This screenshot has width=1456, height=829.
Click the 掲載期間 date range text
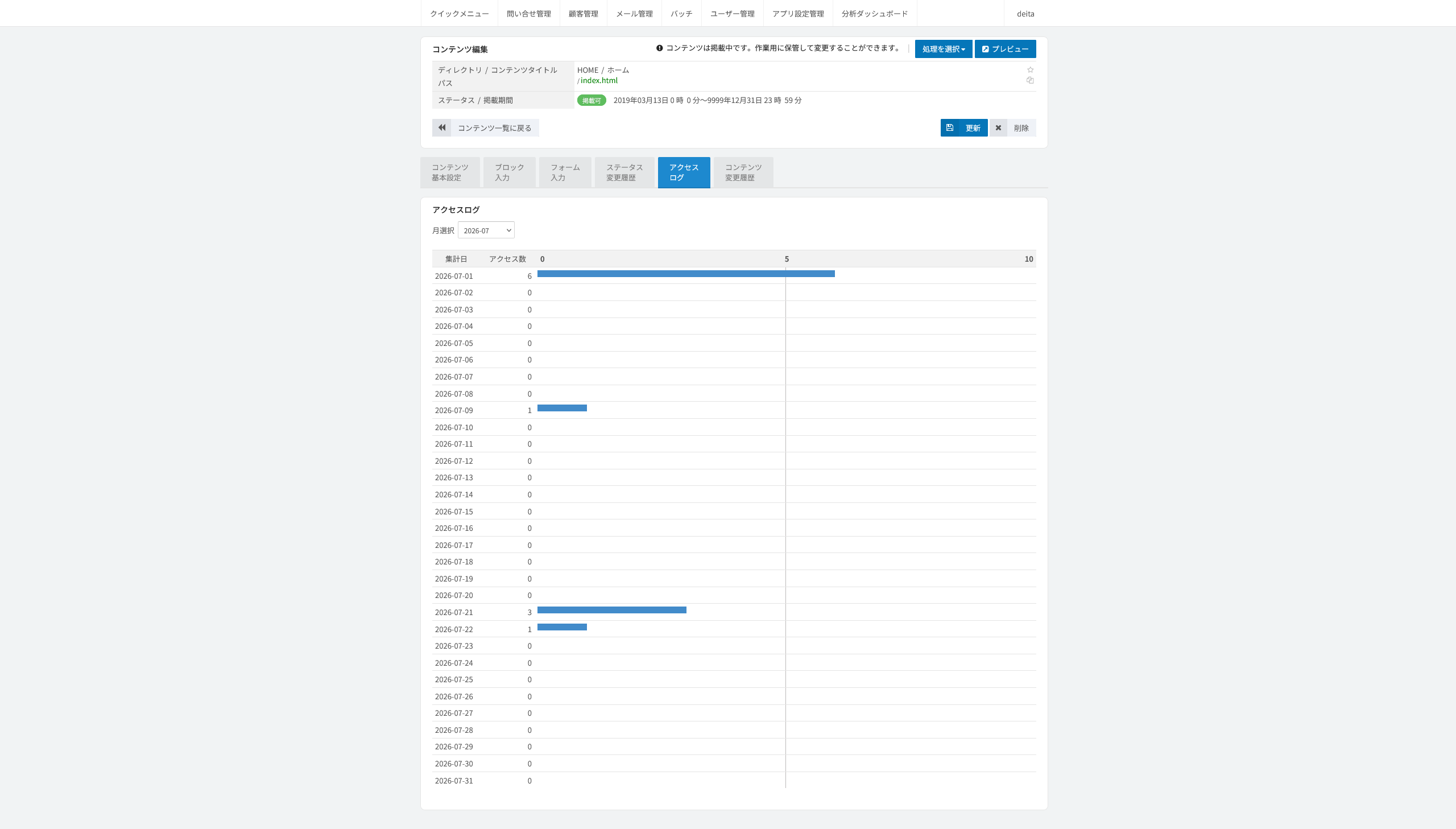coord(707,100)
